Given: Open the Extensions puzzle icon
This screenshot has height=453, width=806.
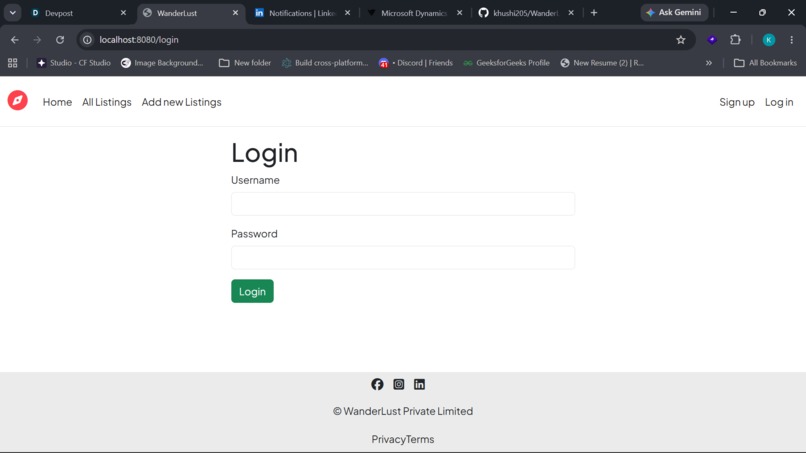Looking at the screenshot, I should (x=736, y=40).
